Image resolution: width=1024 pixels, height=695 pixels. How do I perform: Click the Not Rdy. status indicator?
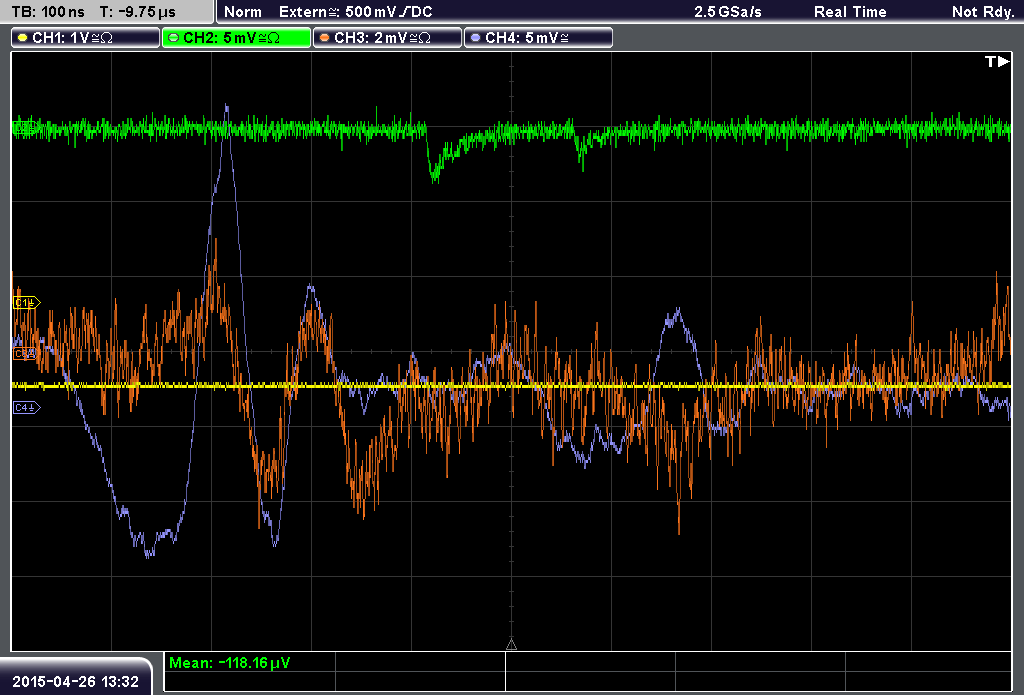[983, 12]
